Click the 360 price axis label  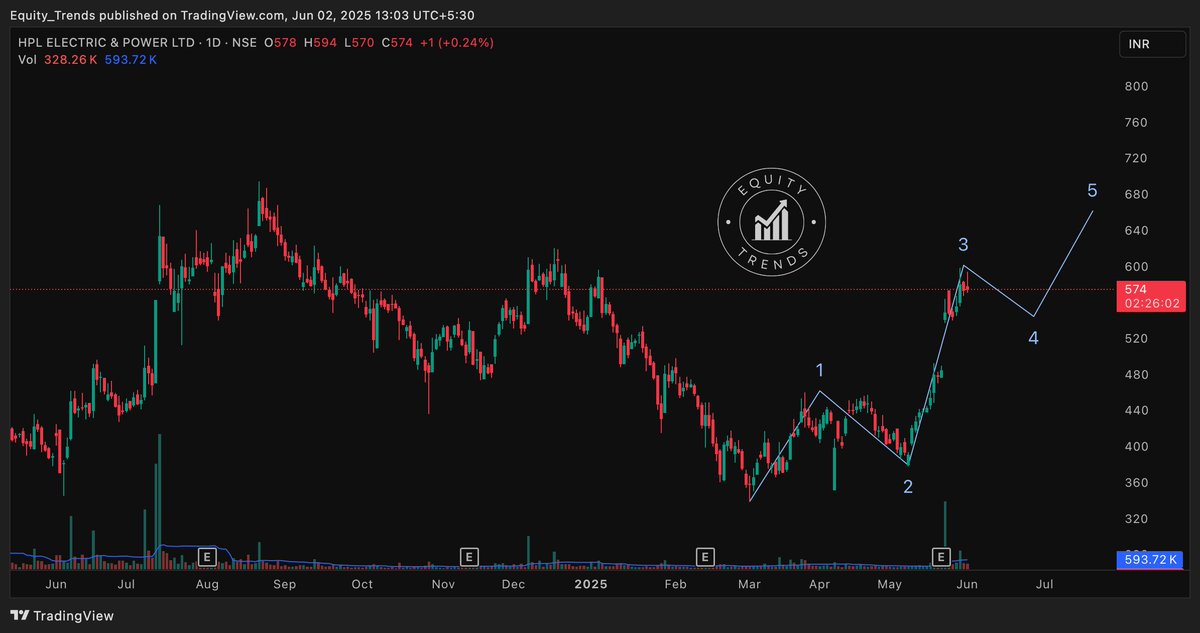[1138, 483]
